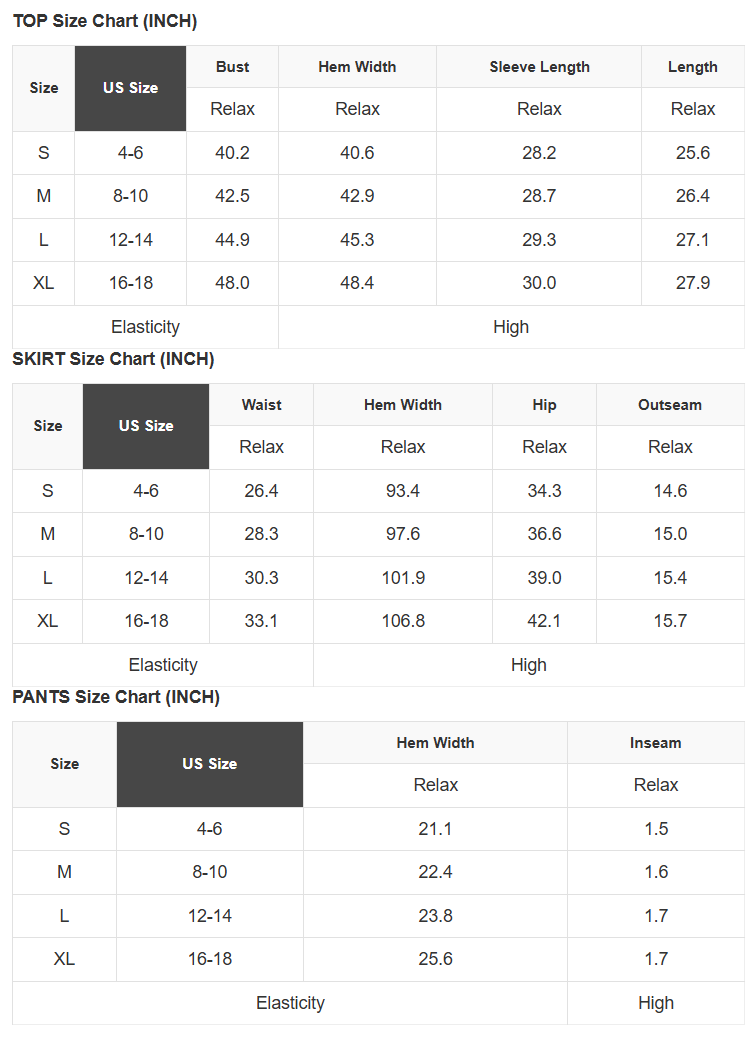
Task: Click the skirt hem width value 101.9
Action: [403, 578]
